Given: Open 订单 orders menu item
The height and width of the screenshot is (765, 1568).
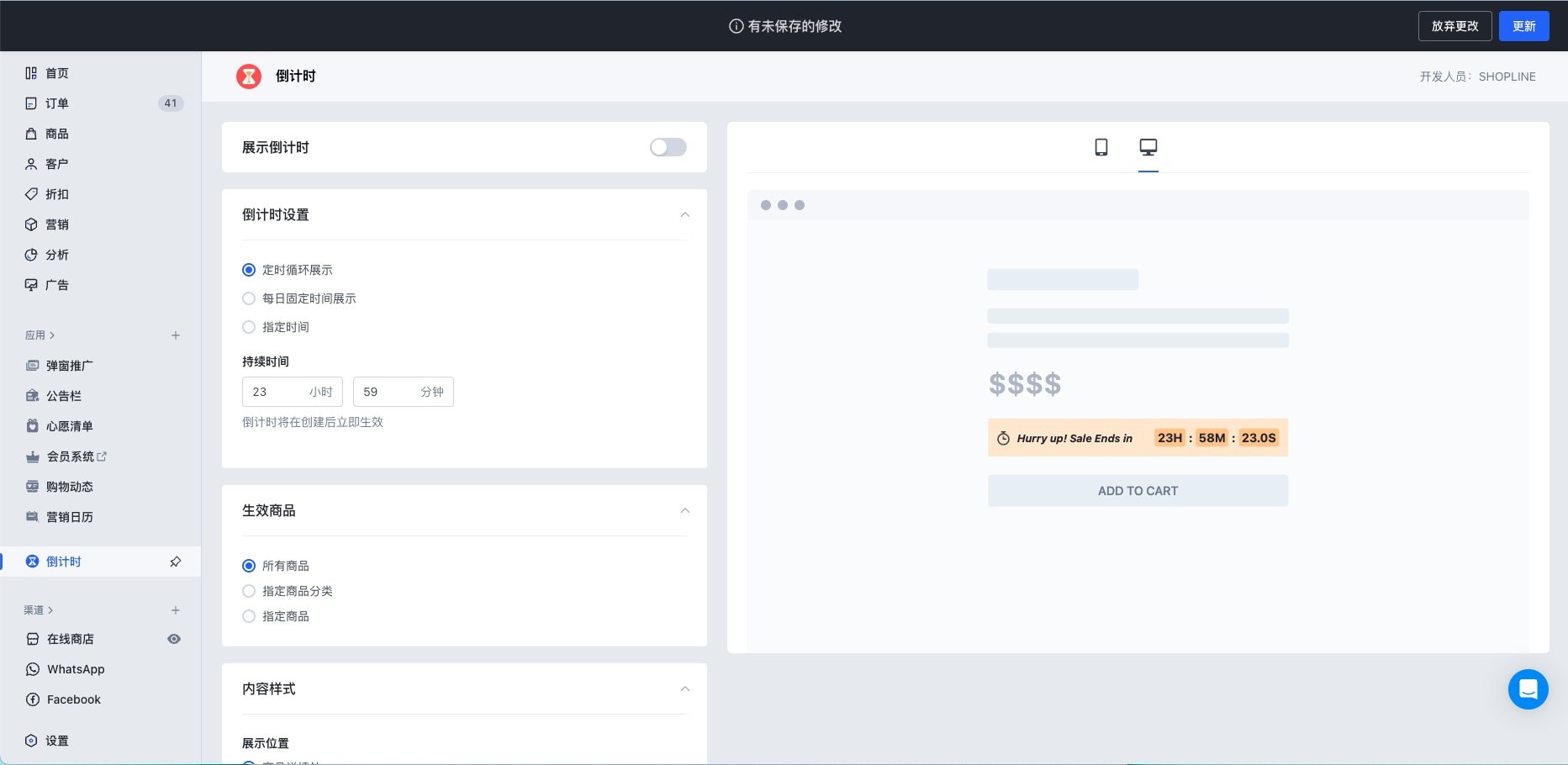Looking at the screenshot, I should pos(57,103).
